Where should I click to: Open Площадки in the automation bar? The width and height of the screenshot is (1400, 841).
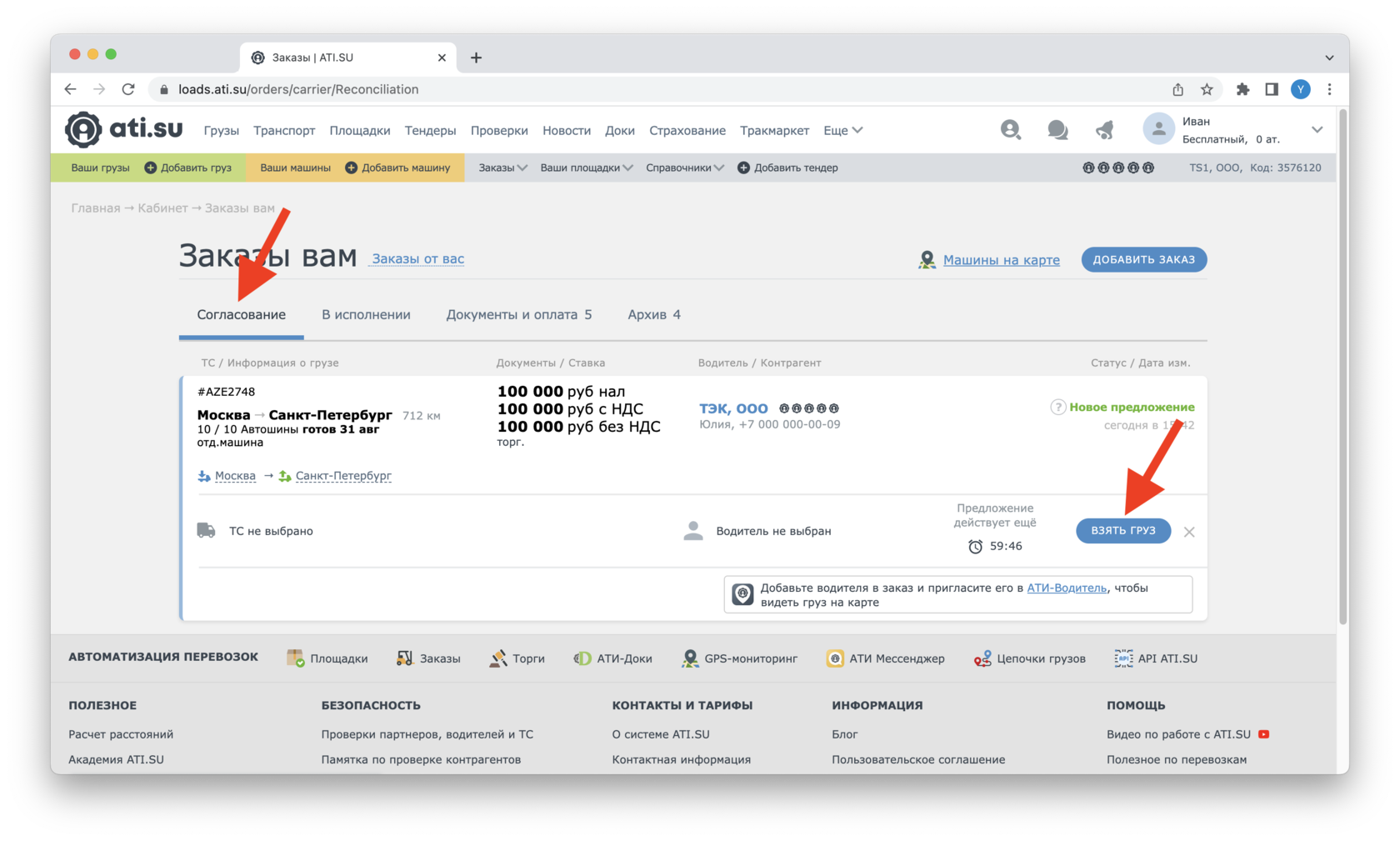[327, 658]
